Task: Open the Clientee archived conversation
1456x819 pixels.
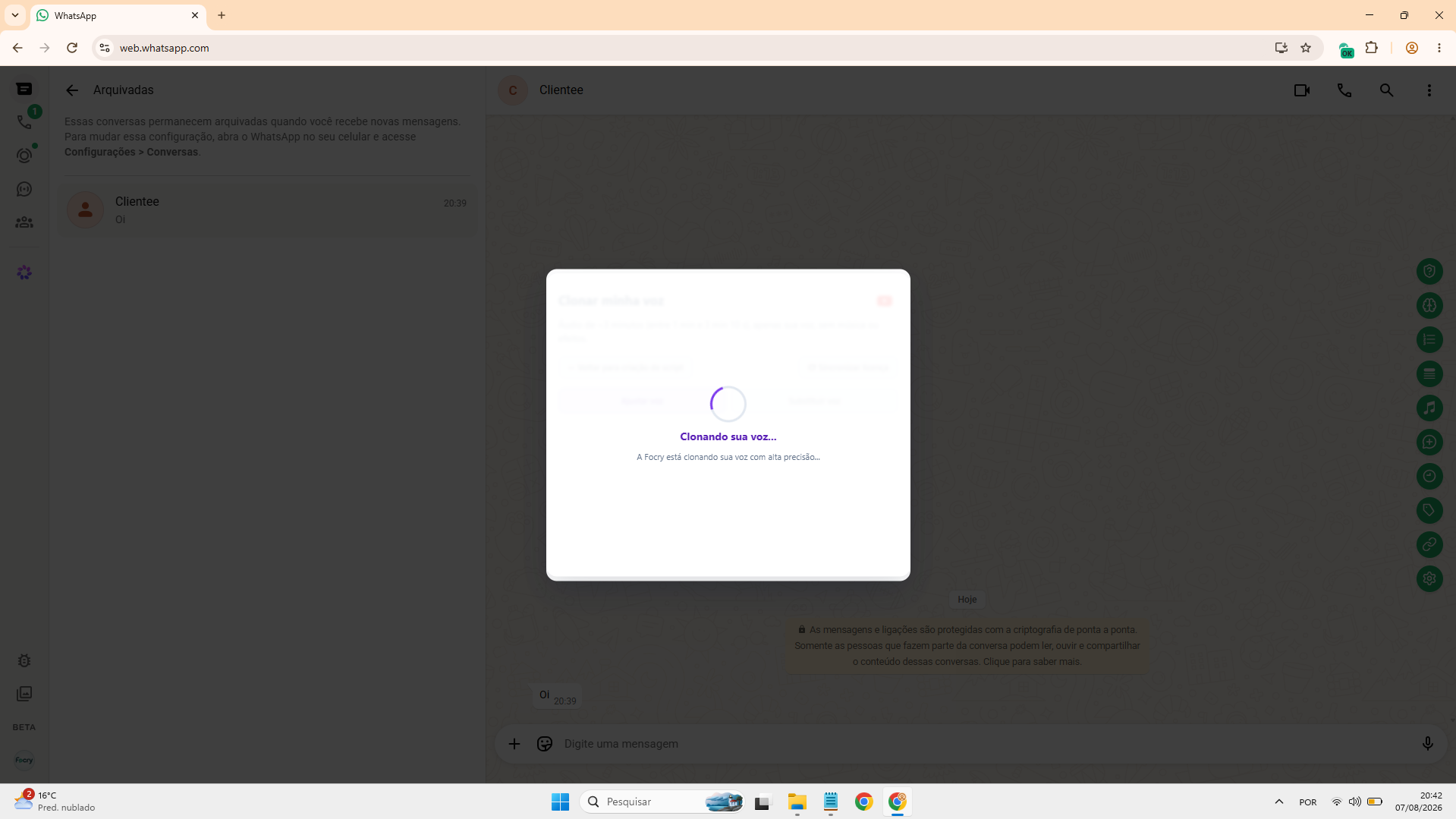Action: 267,210
